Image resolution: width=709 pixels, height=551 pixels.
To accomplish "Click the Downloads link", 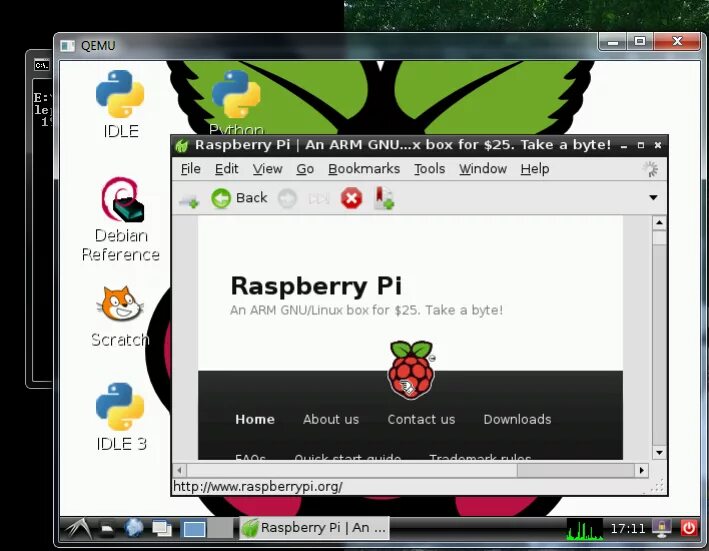I will pyautogui.click(x=517, y=419).
